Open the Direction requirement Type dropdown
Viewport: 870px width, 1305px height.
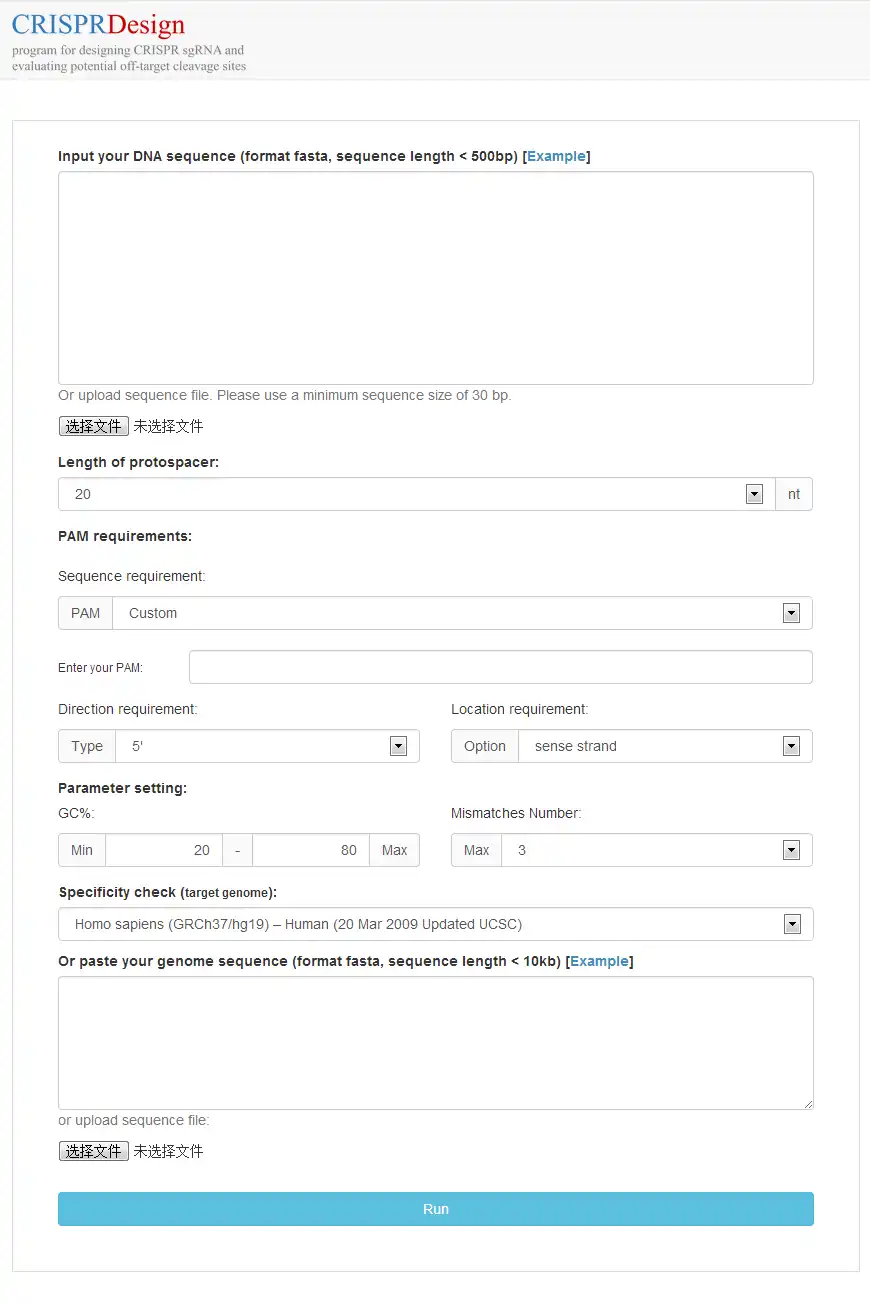click(398, 745)
